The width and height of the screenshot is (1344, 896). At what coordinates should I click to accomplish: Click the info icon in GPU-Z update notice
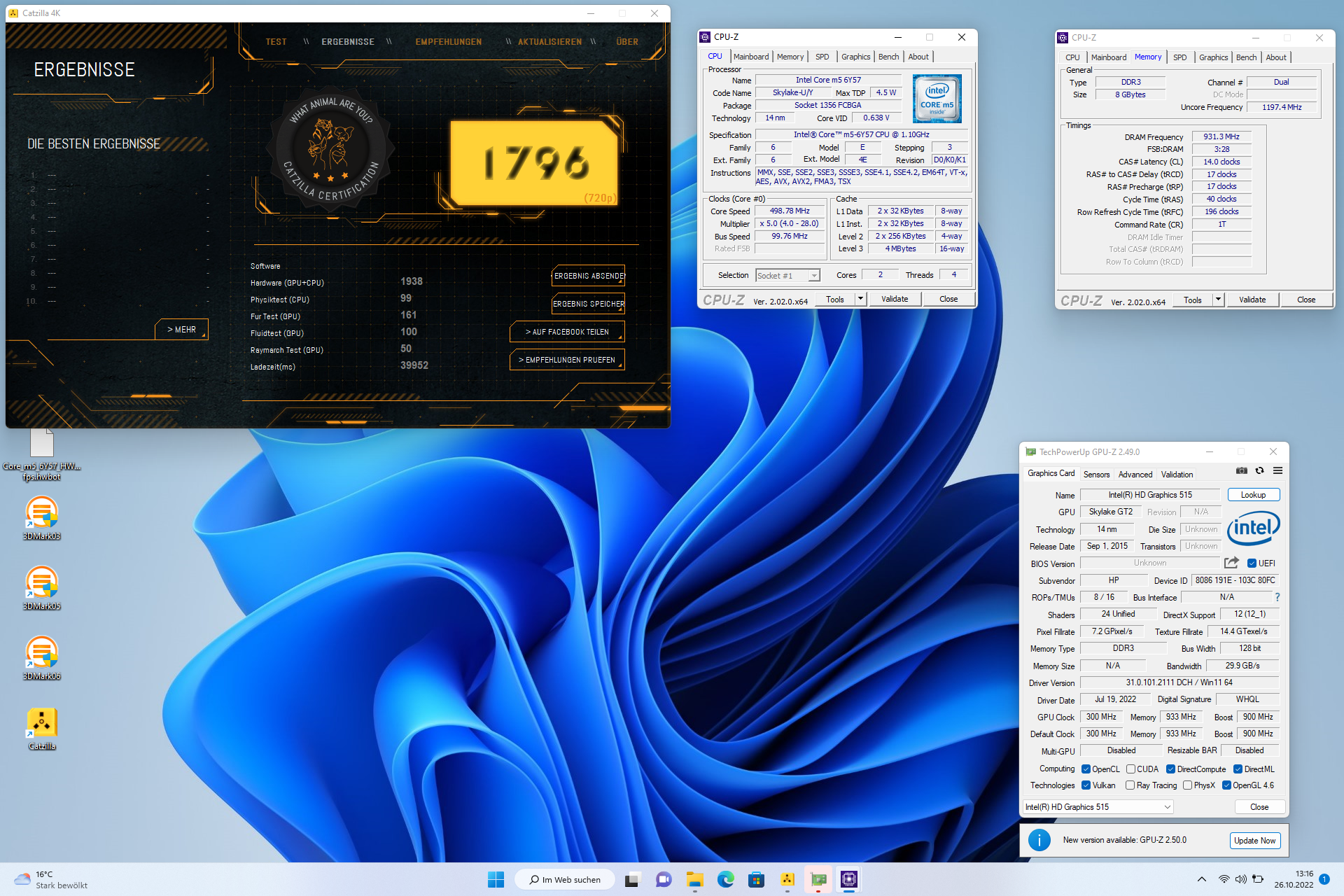click(x=1039, y=840)
